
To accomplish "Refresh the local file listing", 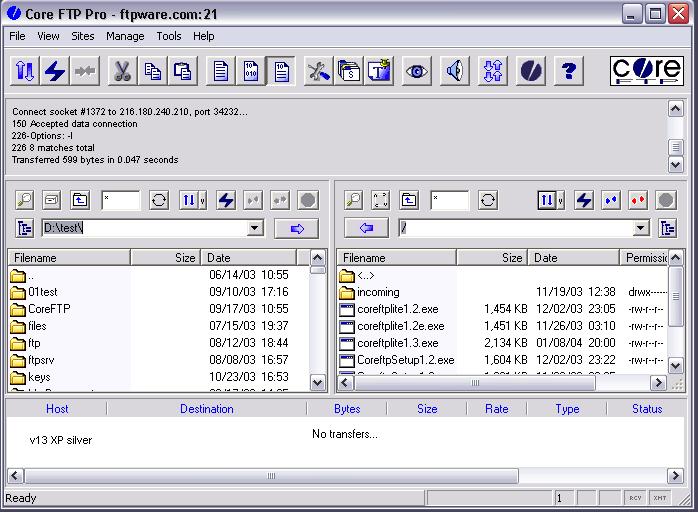I will 159,200.
